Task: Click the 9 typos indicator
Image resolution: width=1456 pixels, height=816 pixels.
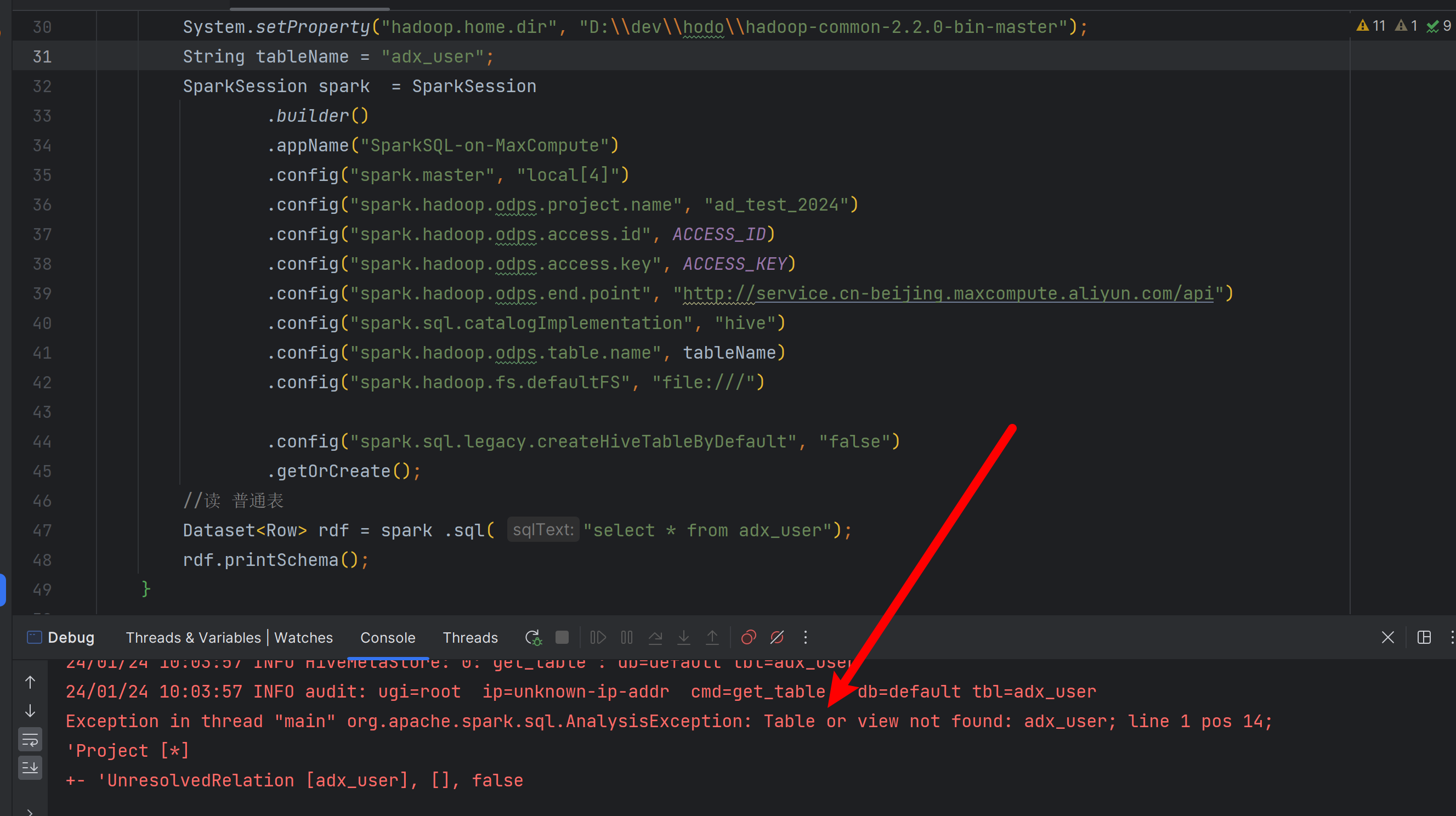Action: 1438,25
